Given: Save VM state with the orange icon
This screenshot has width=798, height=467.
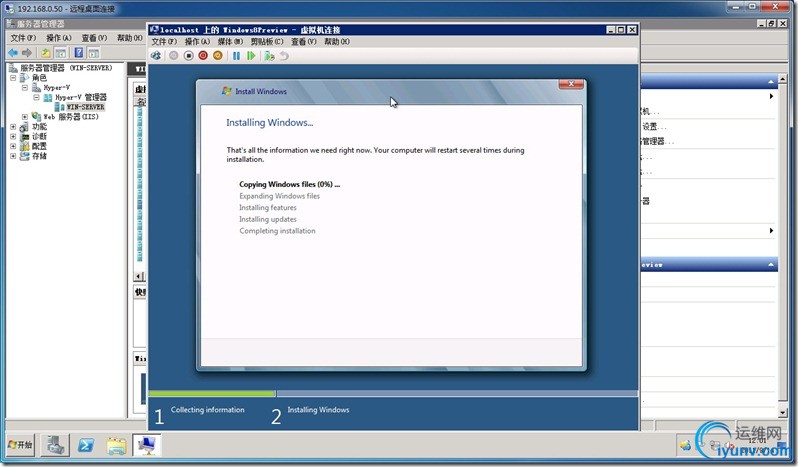Looking at the screenshot, I should tap(218, 55).
